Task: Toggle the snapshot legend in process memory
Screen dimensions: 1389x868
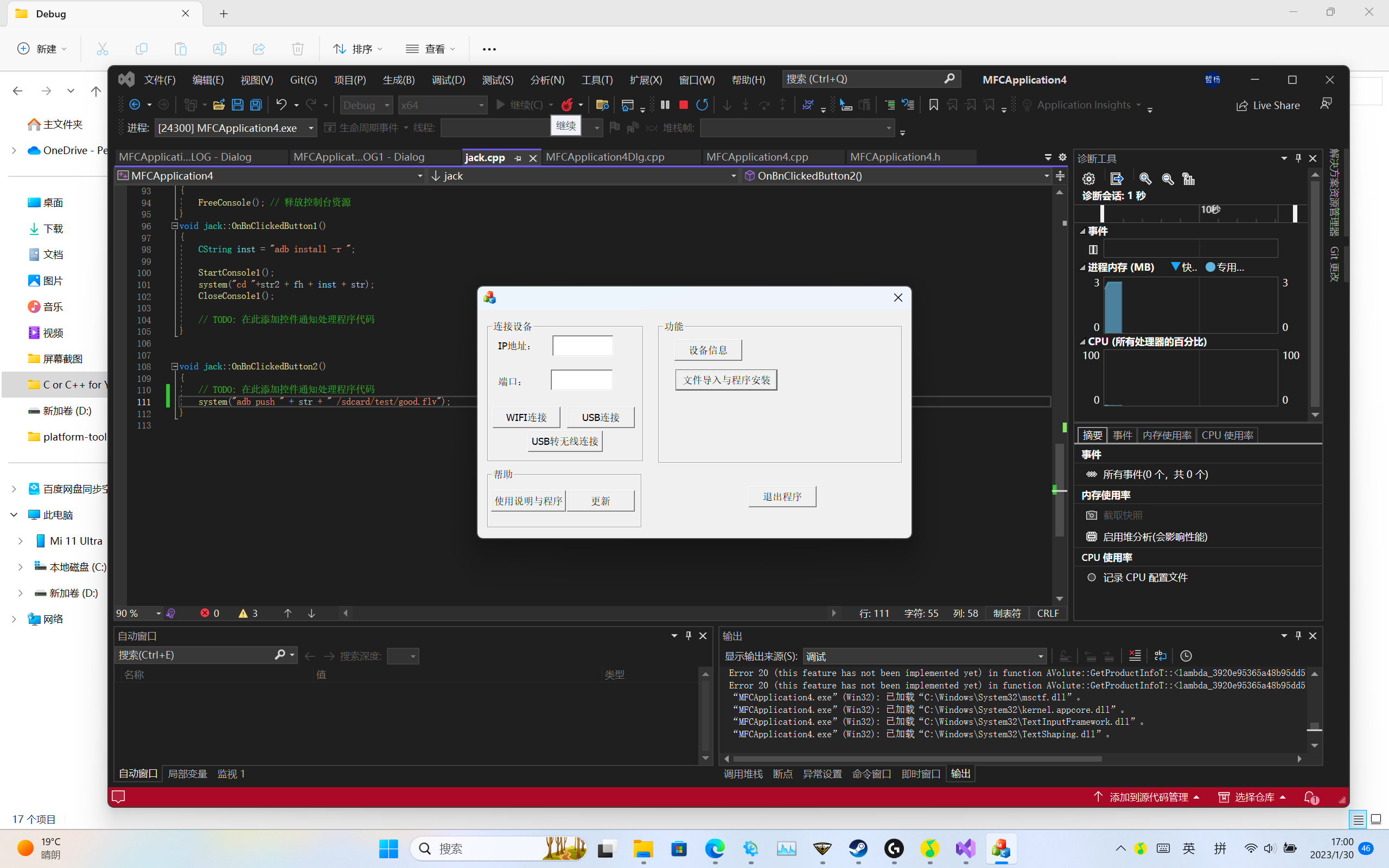Action: click(1184, 267)
